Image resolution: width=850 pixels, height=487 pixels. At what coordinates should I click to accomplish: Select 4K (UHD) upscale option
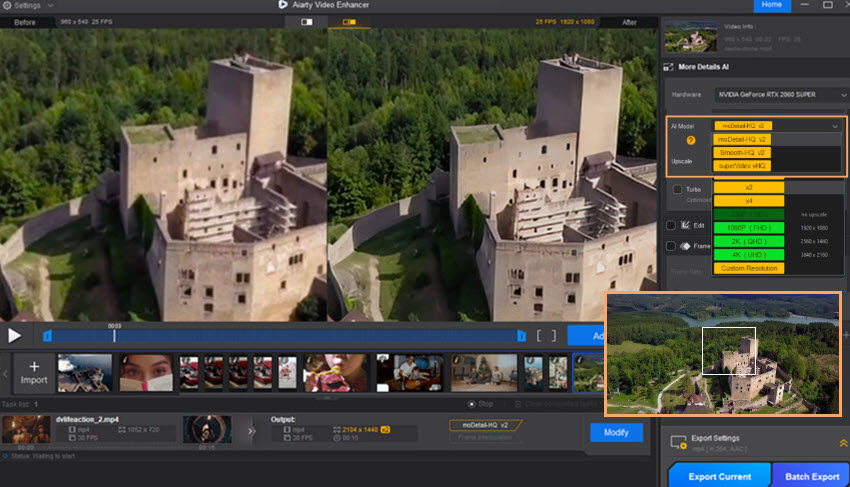[749, 254]
